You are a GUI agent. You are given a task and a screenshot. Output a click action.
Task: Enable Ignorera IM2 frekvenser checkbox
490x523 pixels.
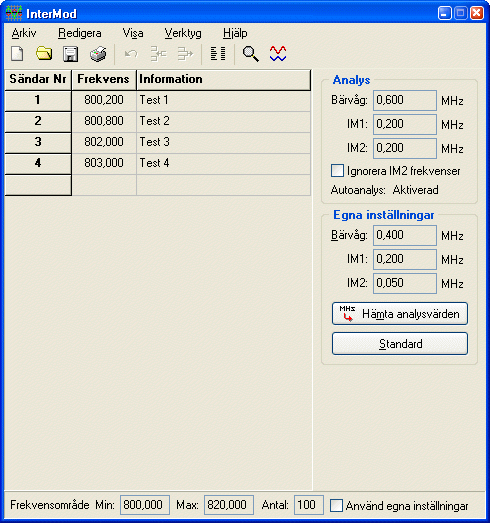[x=337, y=171]
